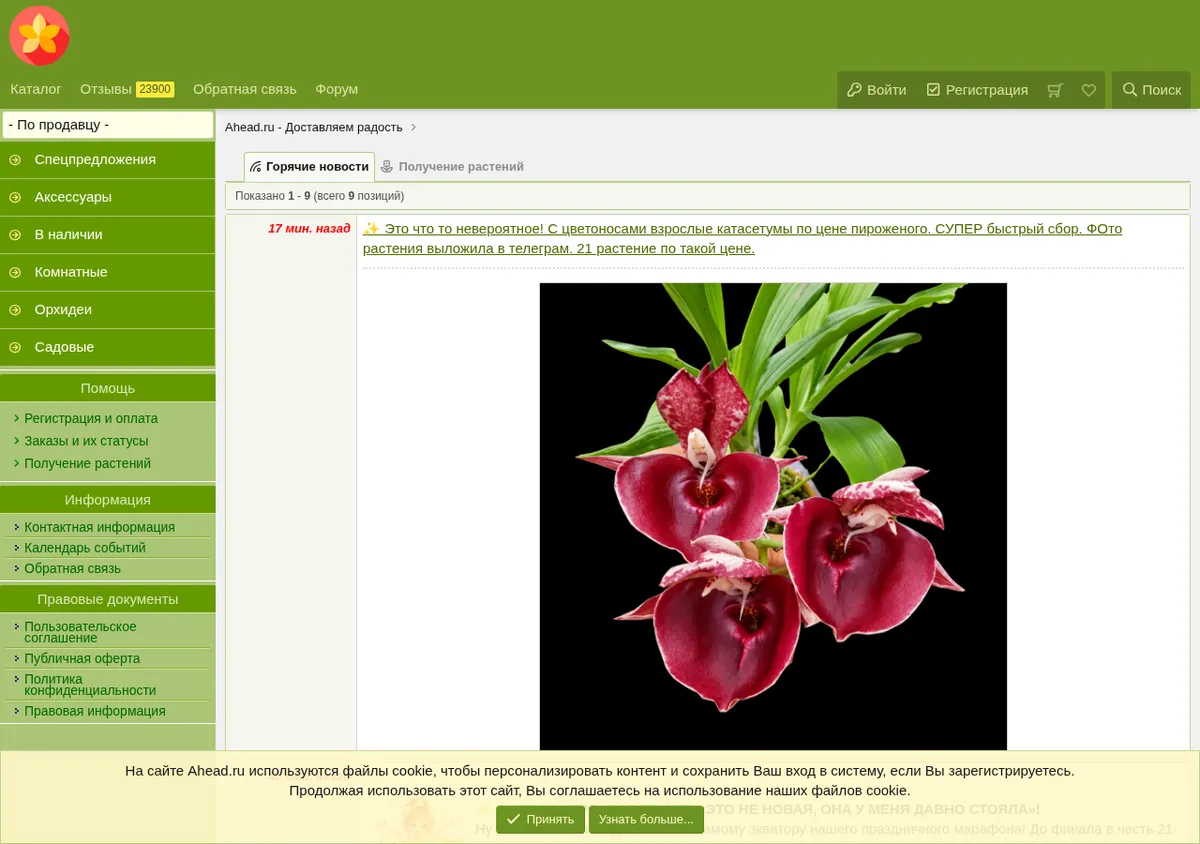The width and height of the screenshot is (1200, 844).
Task: Click the arrow icon beside Спецпредложения
Action: pos(15,160)
